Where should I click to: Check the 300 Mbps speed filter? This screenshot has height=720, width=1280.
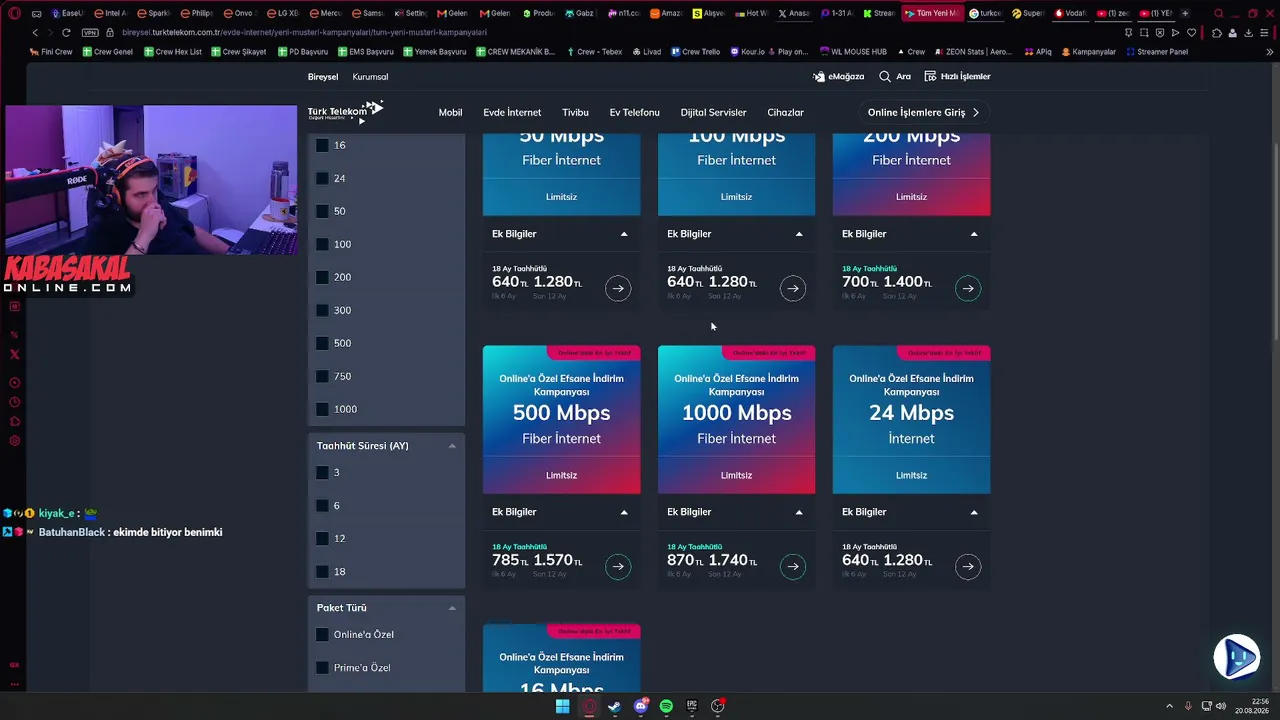[x=322, y=310]
